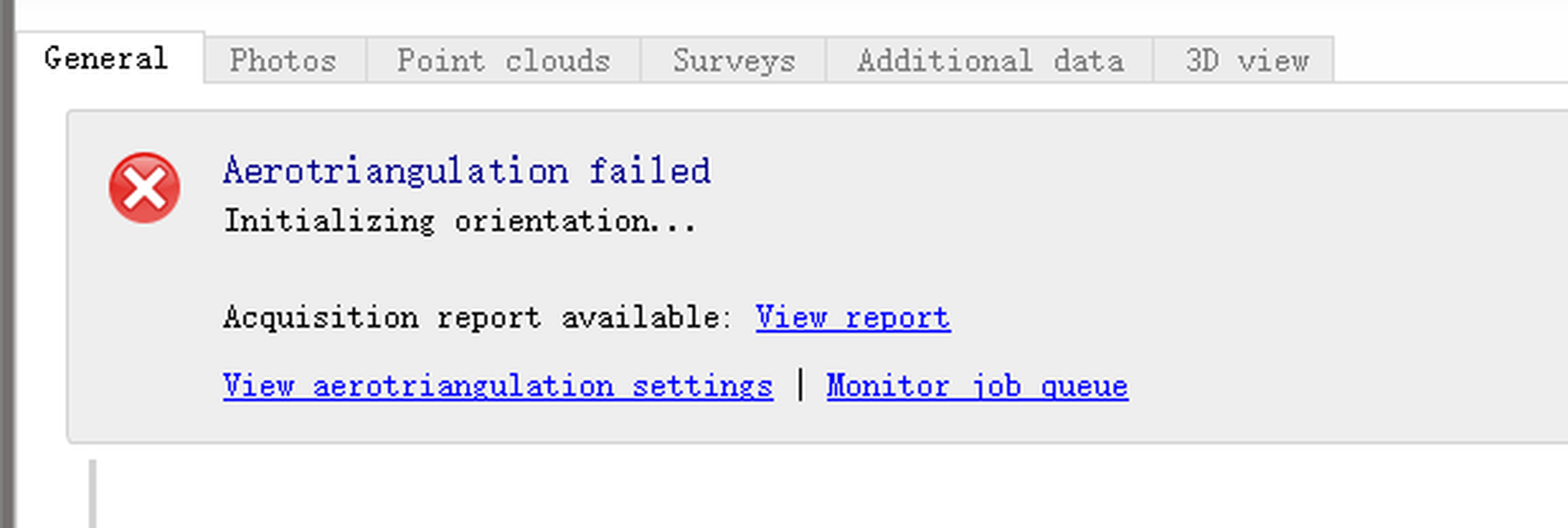Open the Monitor job queue link
Viewport: 1568px width, 528px height.
click(x=976, y=385)
